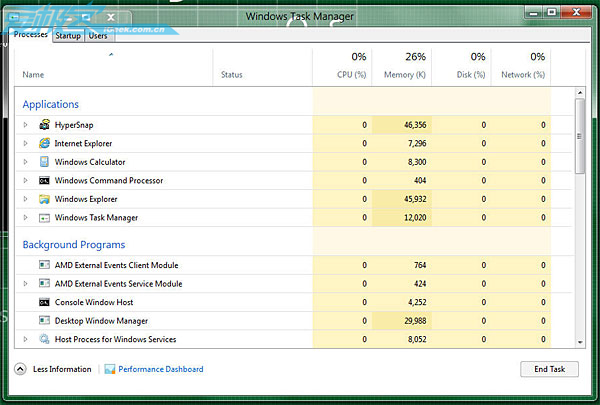
Task: Select the Console Window Host icon
Action: click(44, 302)
